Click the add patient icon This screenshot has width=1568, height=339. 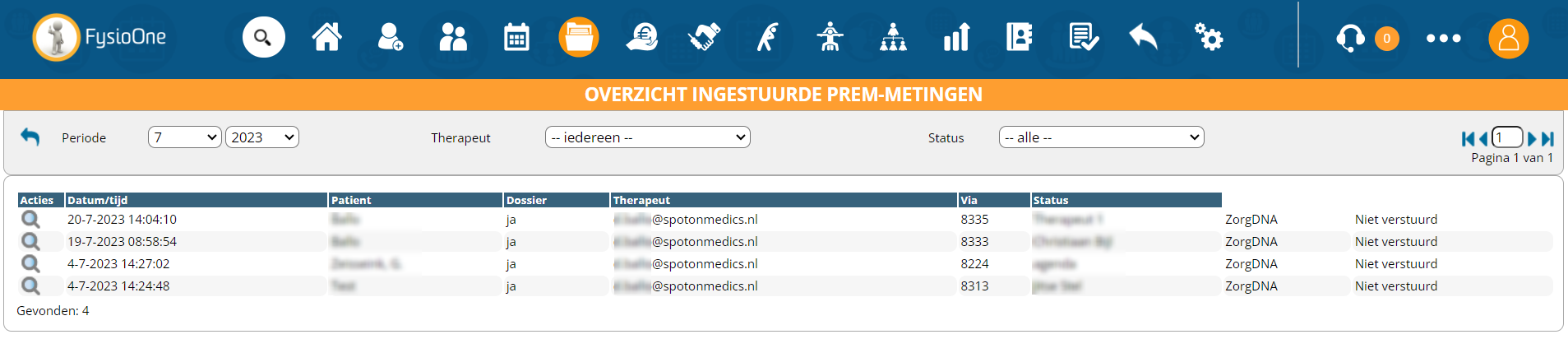click(390, 38)
